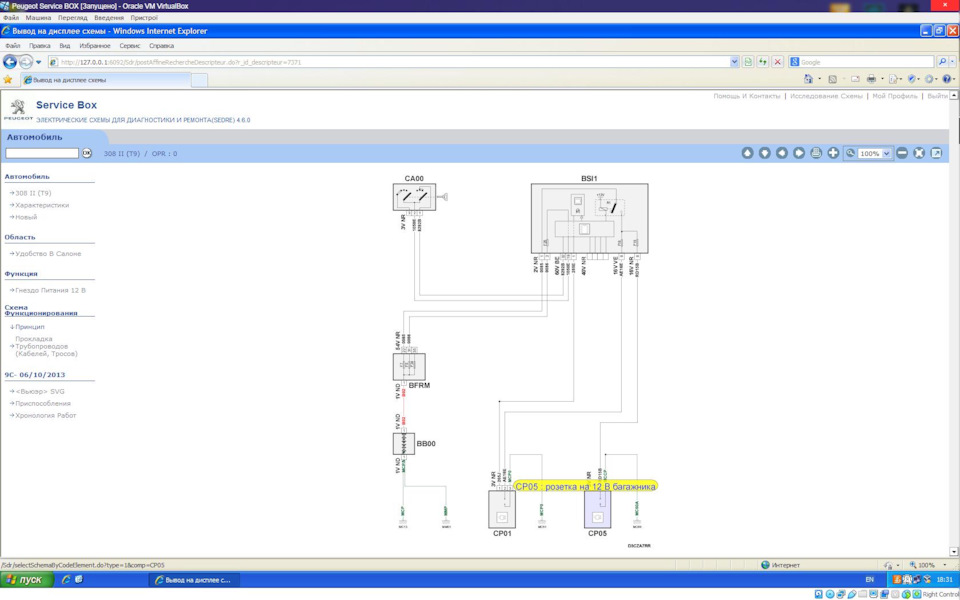Open the IE Help question mark menu
Screen dimensions: 960x600
click(947, 79)
